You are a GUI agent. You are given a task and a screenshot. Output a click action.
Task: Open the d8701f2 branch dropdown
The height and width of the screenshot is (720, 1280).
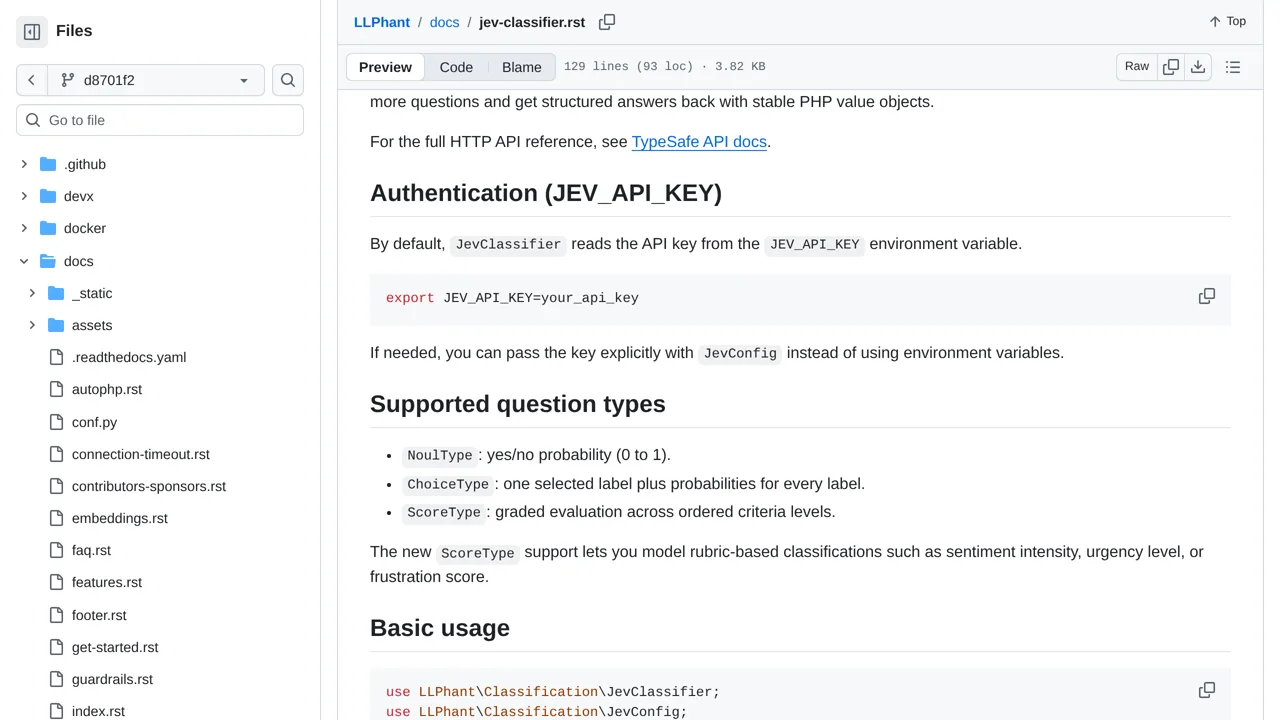(x=156, y=80)
